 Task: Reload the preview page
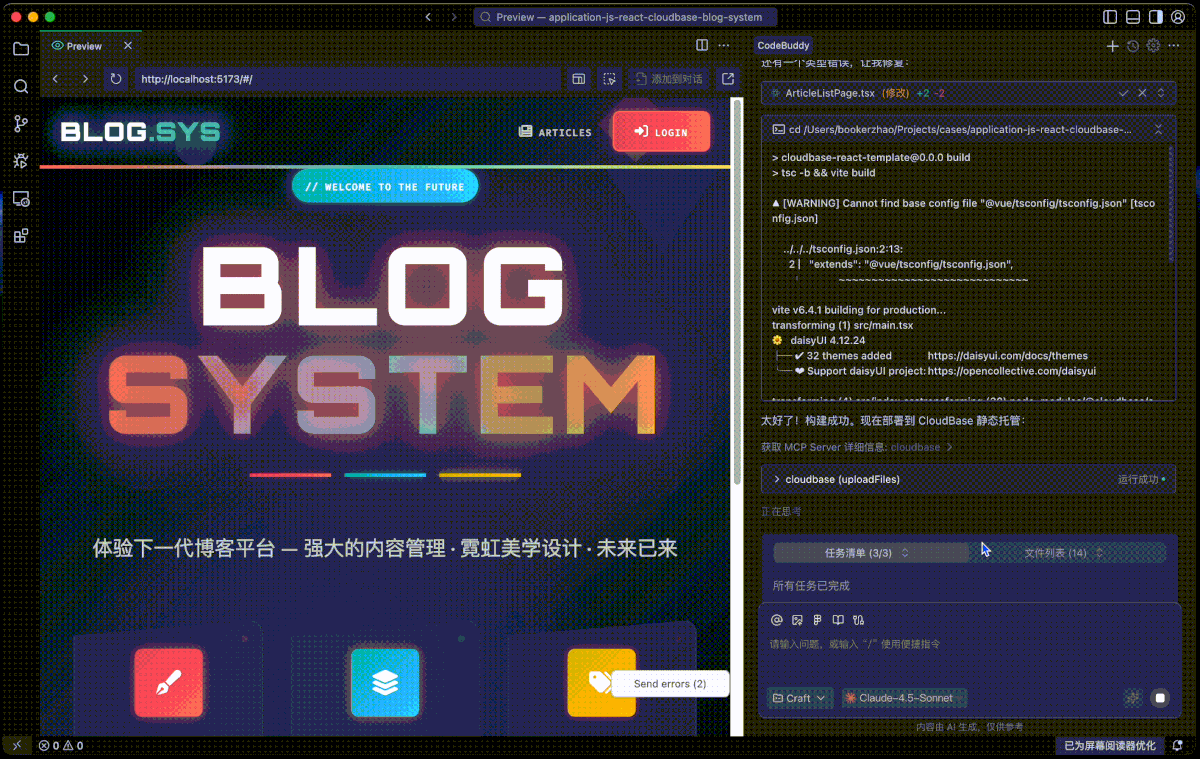pos(116,79)
